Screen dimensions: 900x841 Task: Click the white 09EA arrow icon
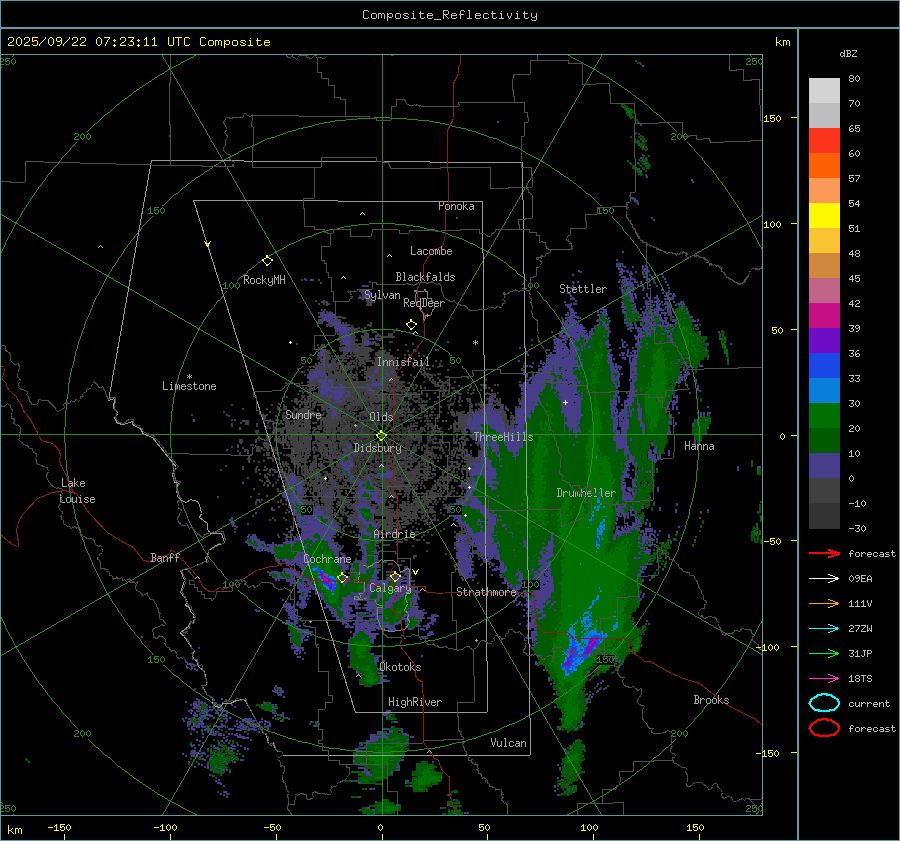(824, 578)
